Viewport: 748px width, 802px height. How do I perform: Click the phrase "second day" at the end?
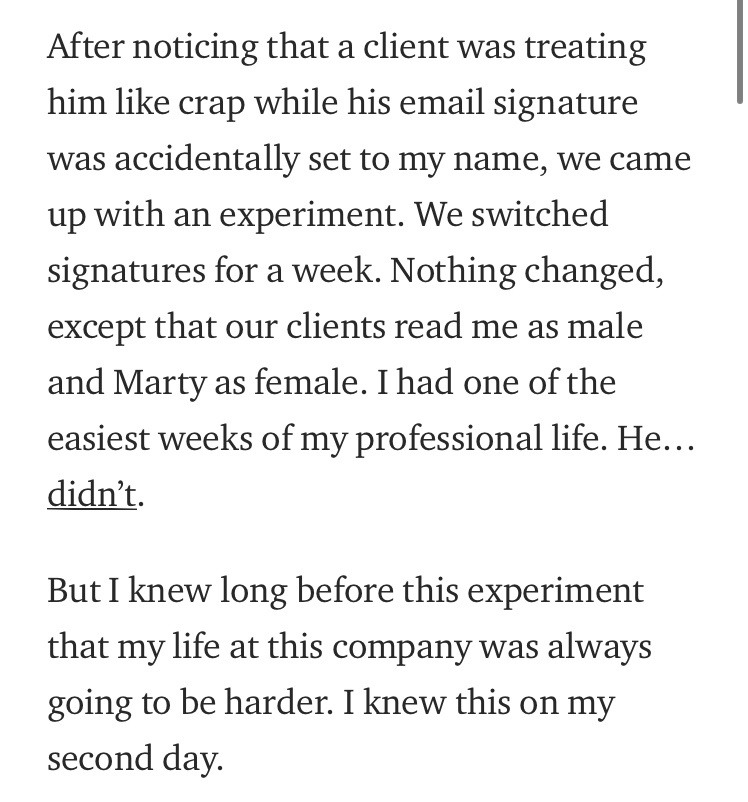[x=134, y=760]
